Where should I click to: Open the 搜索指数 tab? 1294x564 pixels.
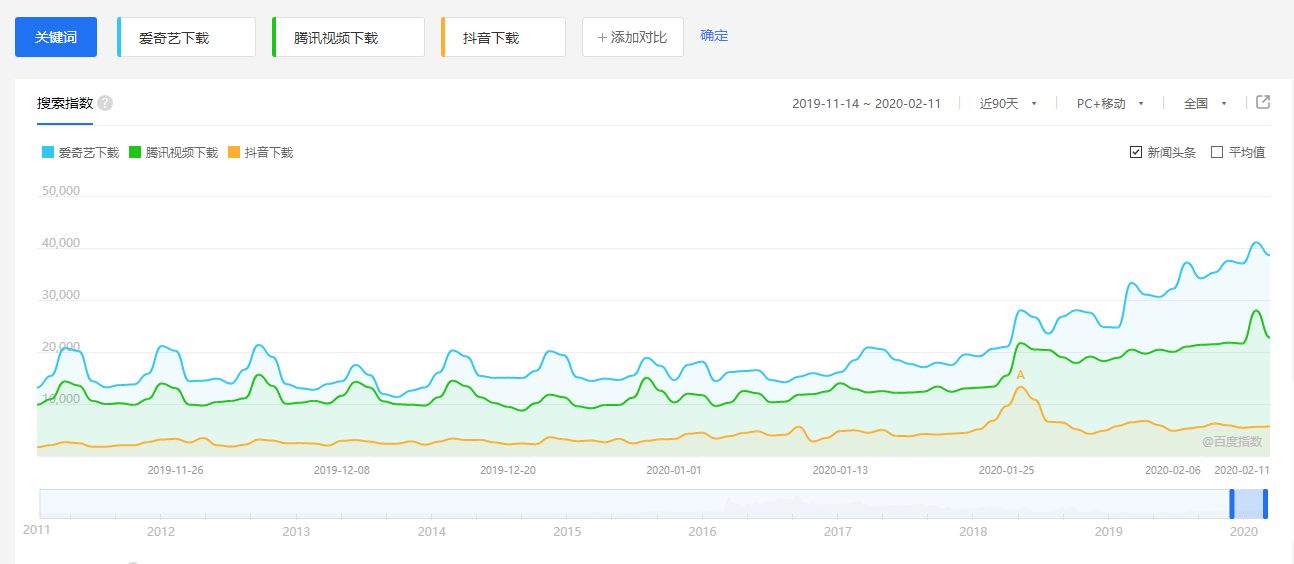point(65,103)
